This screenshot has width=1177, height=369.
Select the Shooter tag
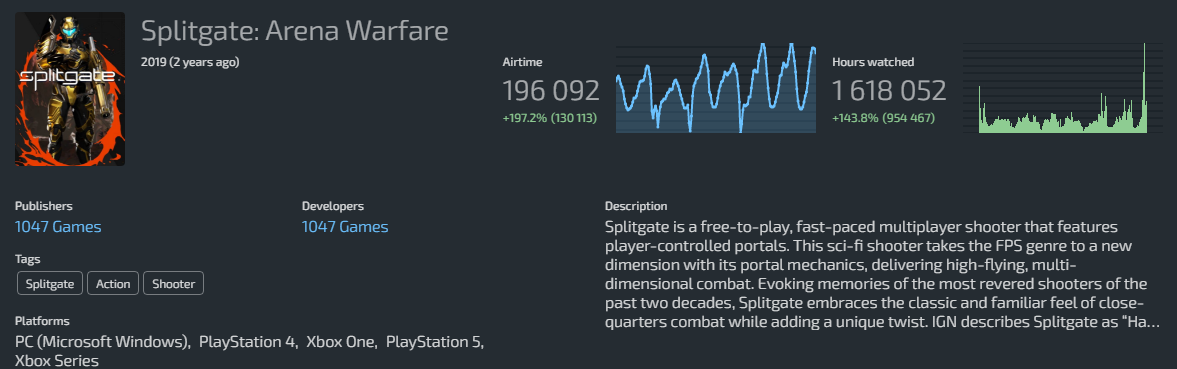173,284
